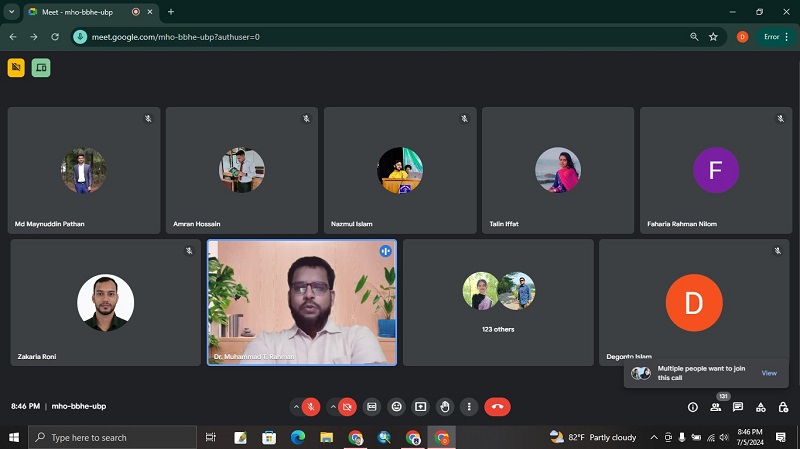
Task: Click the Chrome forward arrow
Action: 34,37
